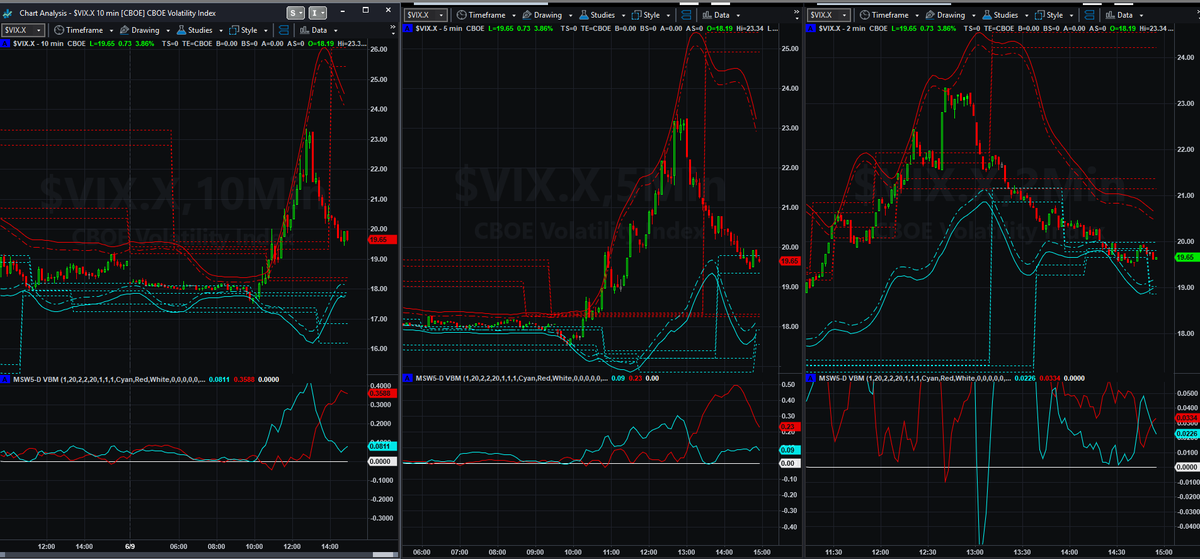Expand Studies dropdown arrow in 5 min chart

623,16
